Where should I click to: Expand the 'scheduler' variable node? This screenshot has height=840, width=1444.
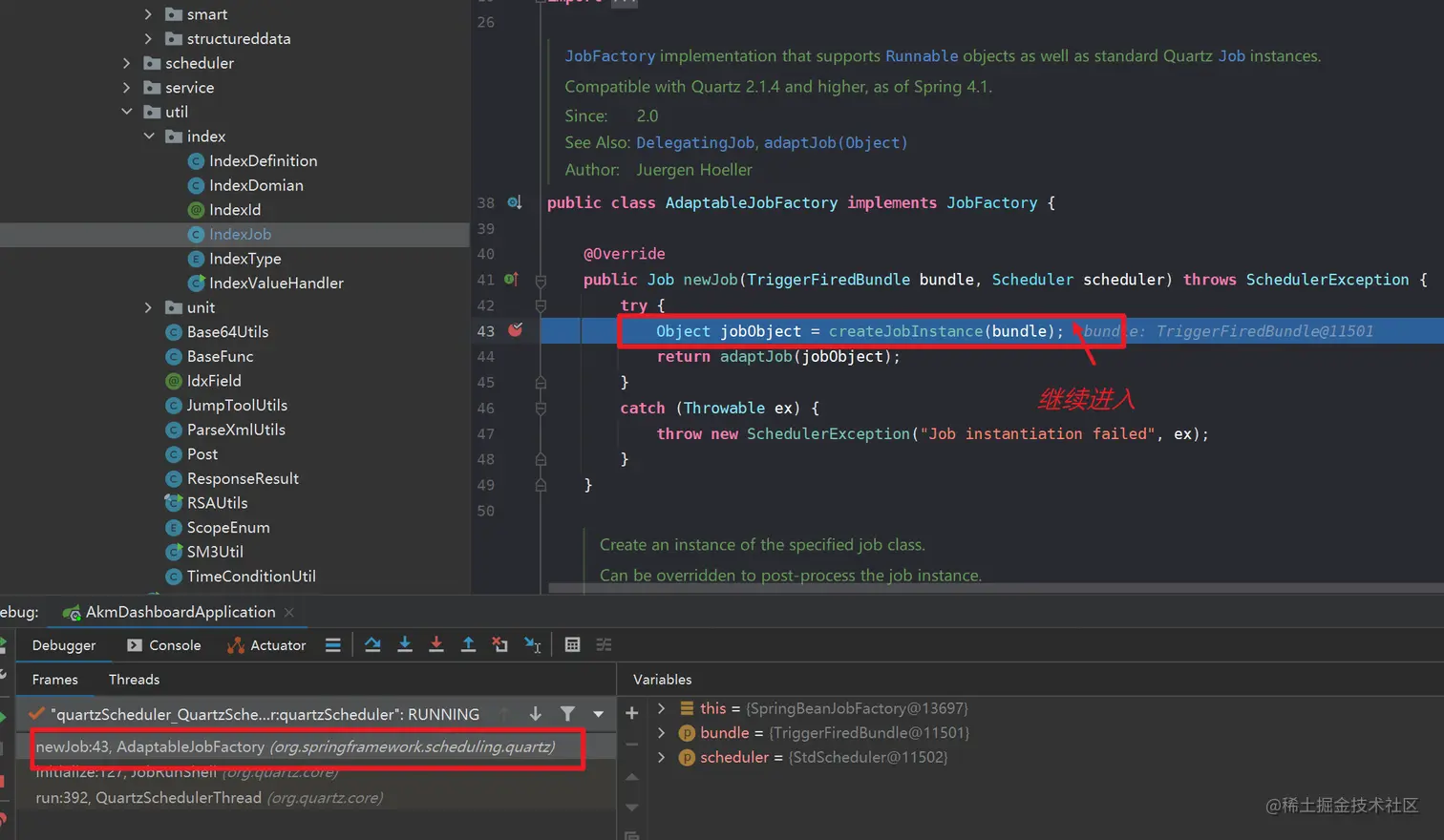661,757
